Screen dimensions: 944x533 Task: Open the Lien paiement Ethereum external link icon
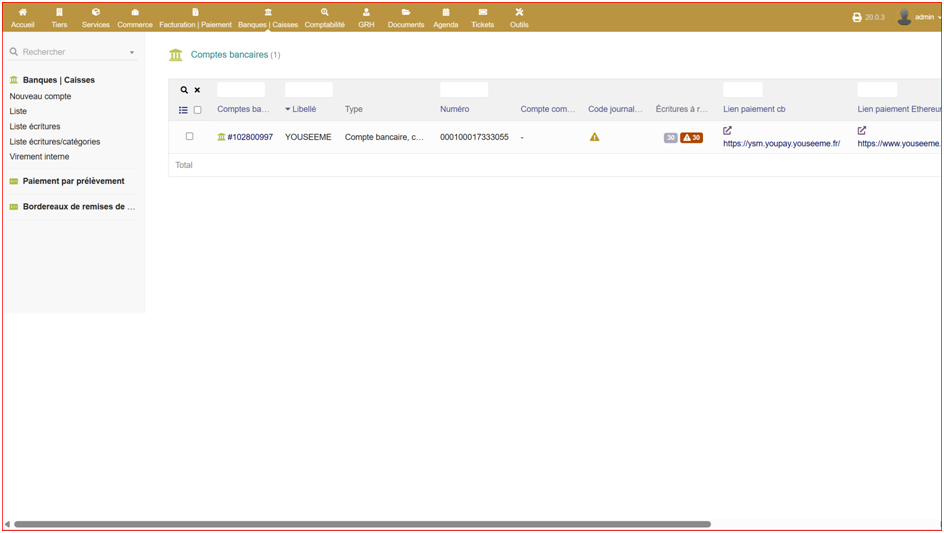[x=862, y=131]
